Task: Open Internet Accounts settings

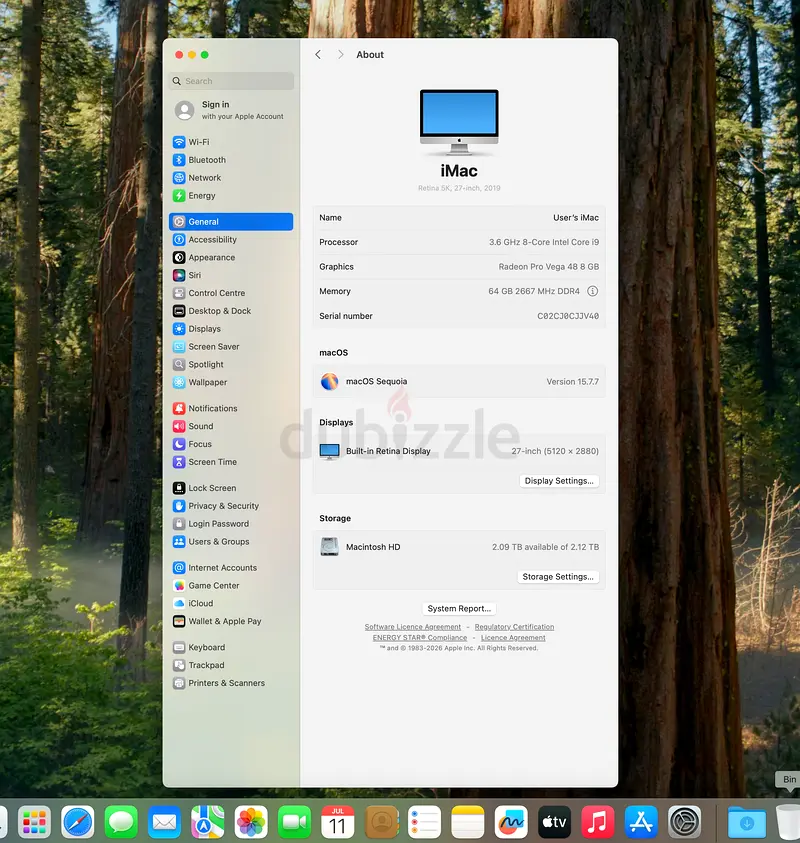Action: 231,568
